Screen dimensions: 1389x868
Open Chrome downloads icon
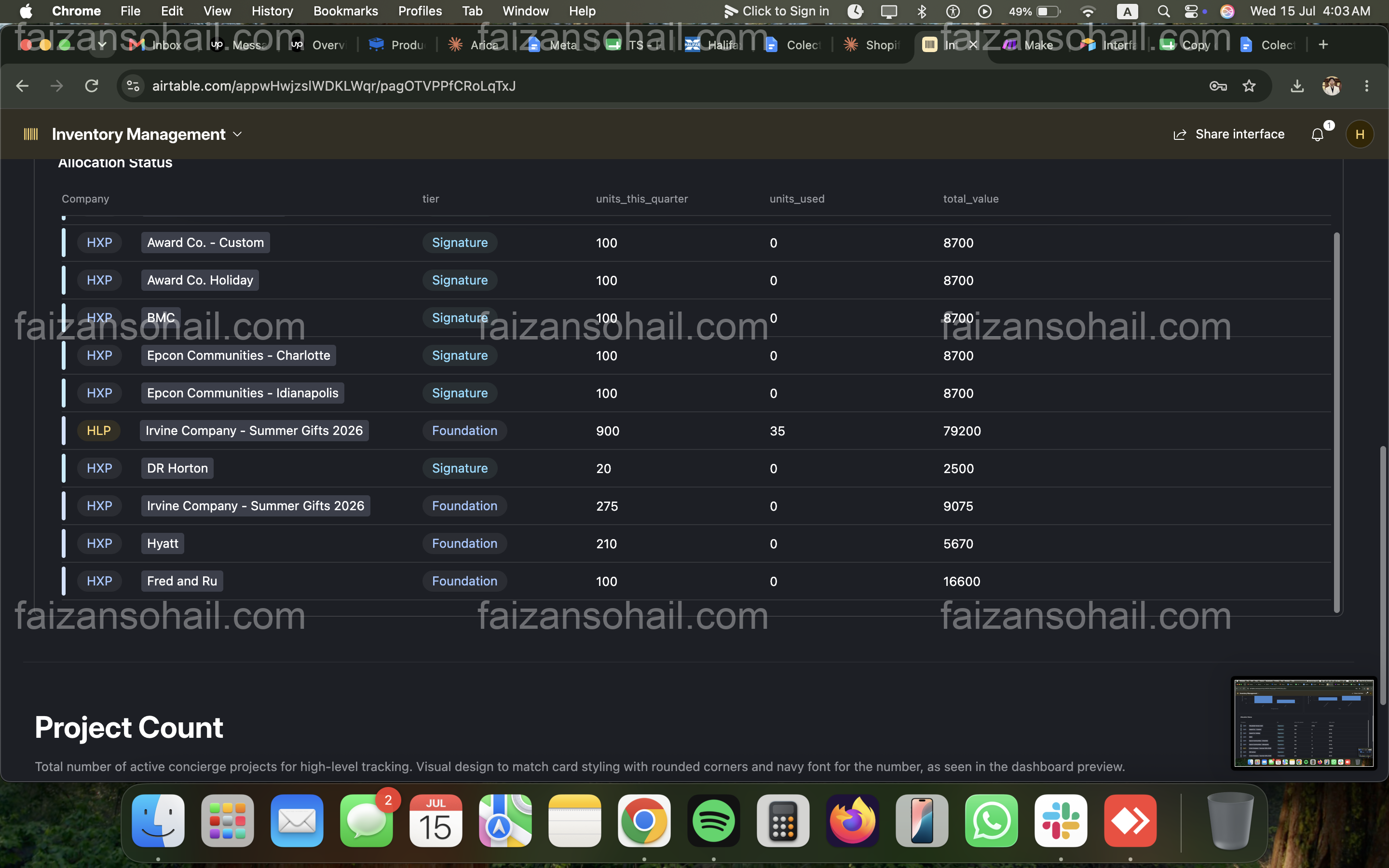click(x=1297, y=85)
